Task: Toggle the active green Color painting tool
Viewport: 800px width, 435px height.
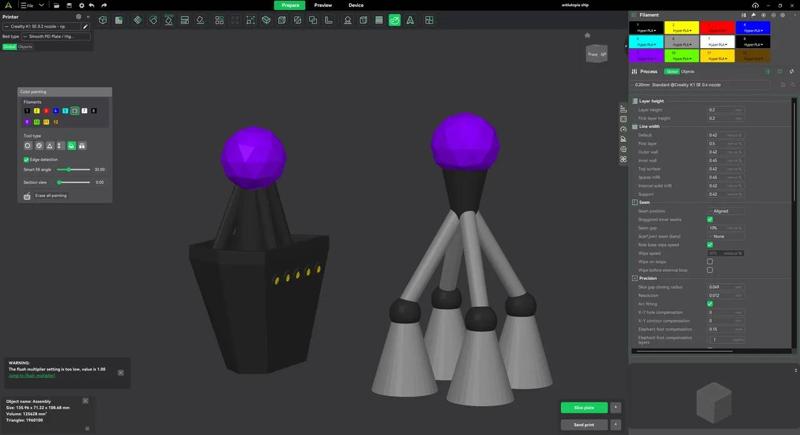Action: 394,20
